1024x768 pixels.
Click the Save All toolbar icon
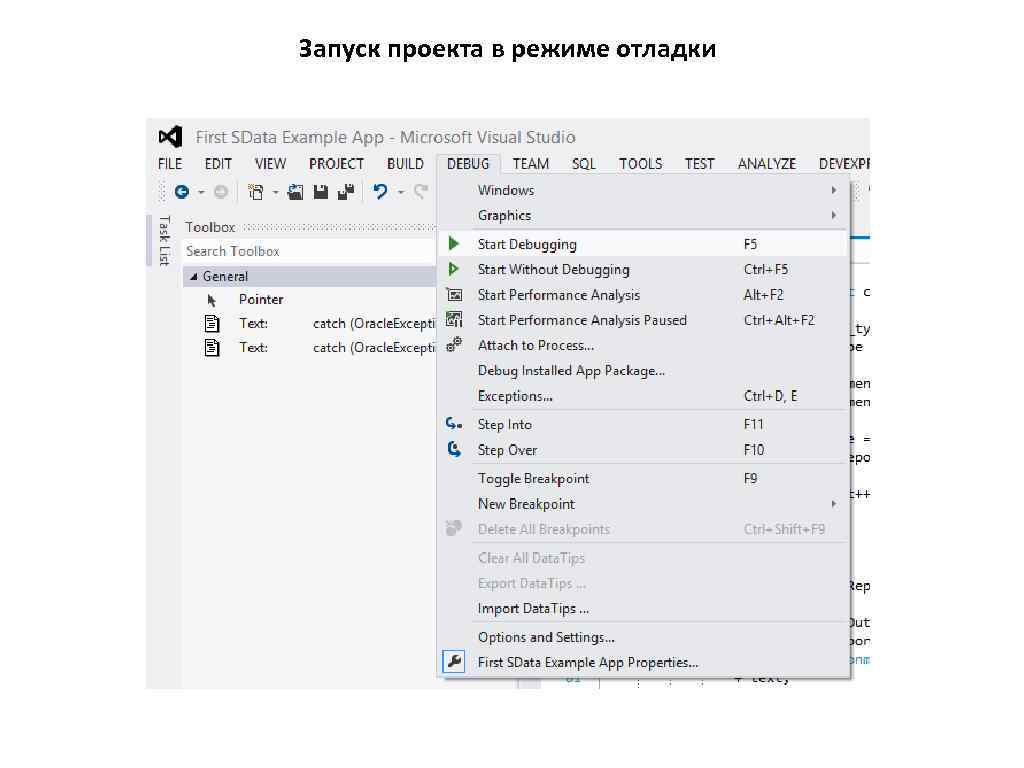pyautogui.click(x=345, y=191)
